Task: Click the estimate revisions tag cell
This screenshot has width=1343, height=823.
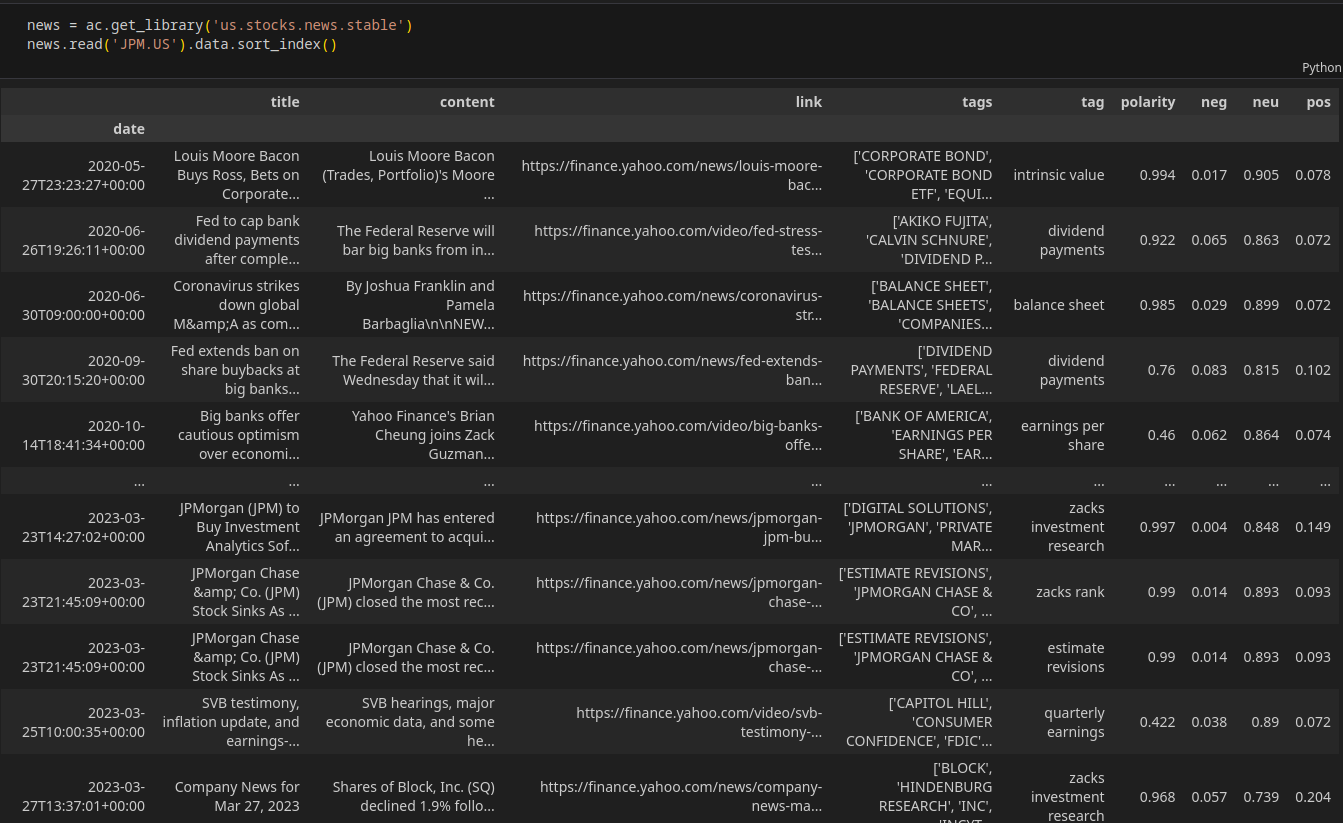Action: pos(1076,657)
